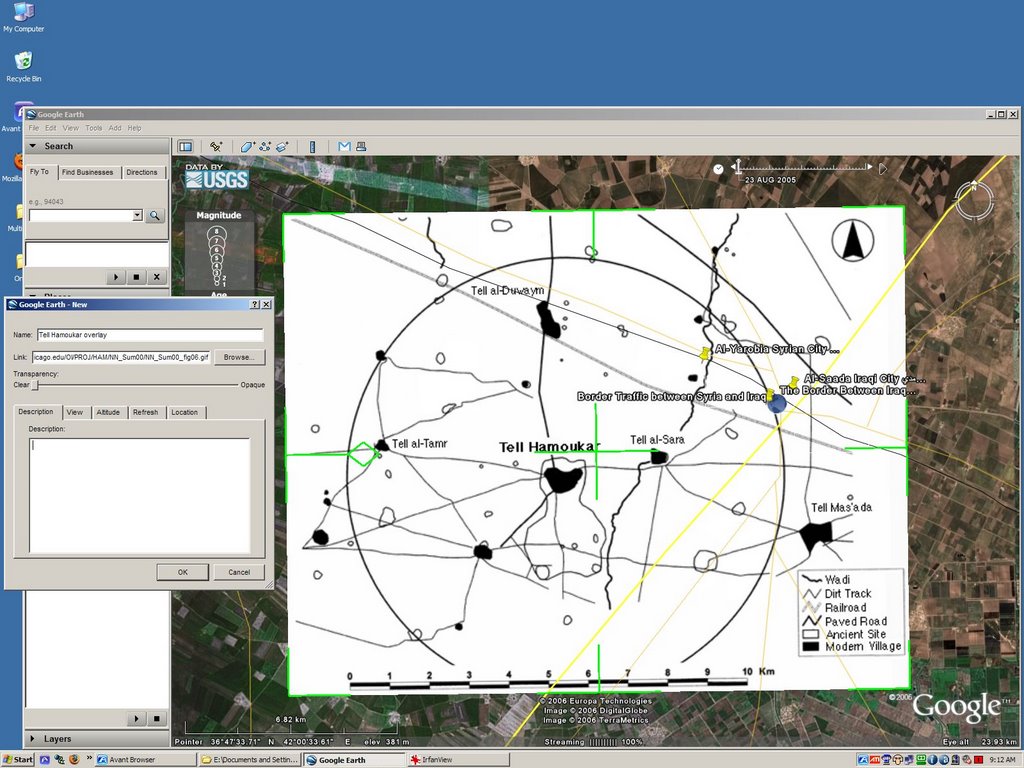The width and height of the screenshot is (1024, 768).
Task: Click the time slider track at top
Action: (x=803, y=167)
